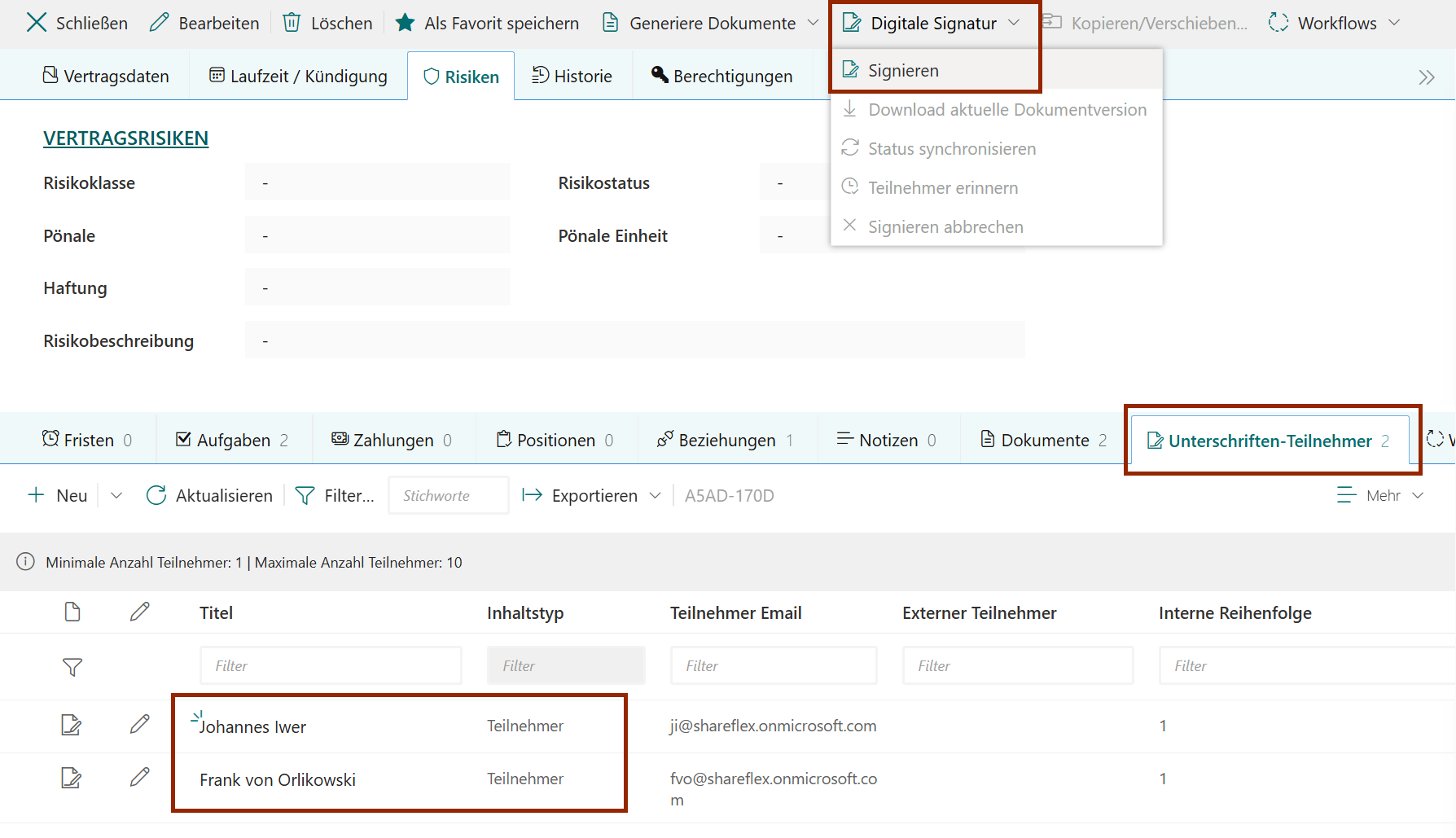The height and width of the screenshot is (838, 1456).
Task: Show more tabs with double chevron
Action: (1426, 77)
